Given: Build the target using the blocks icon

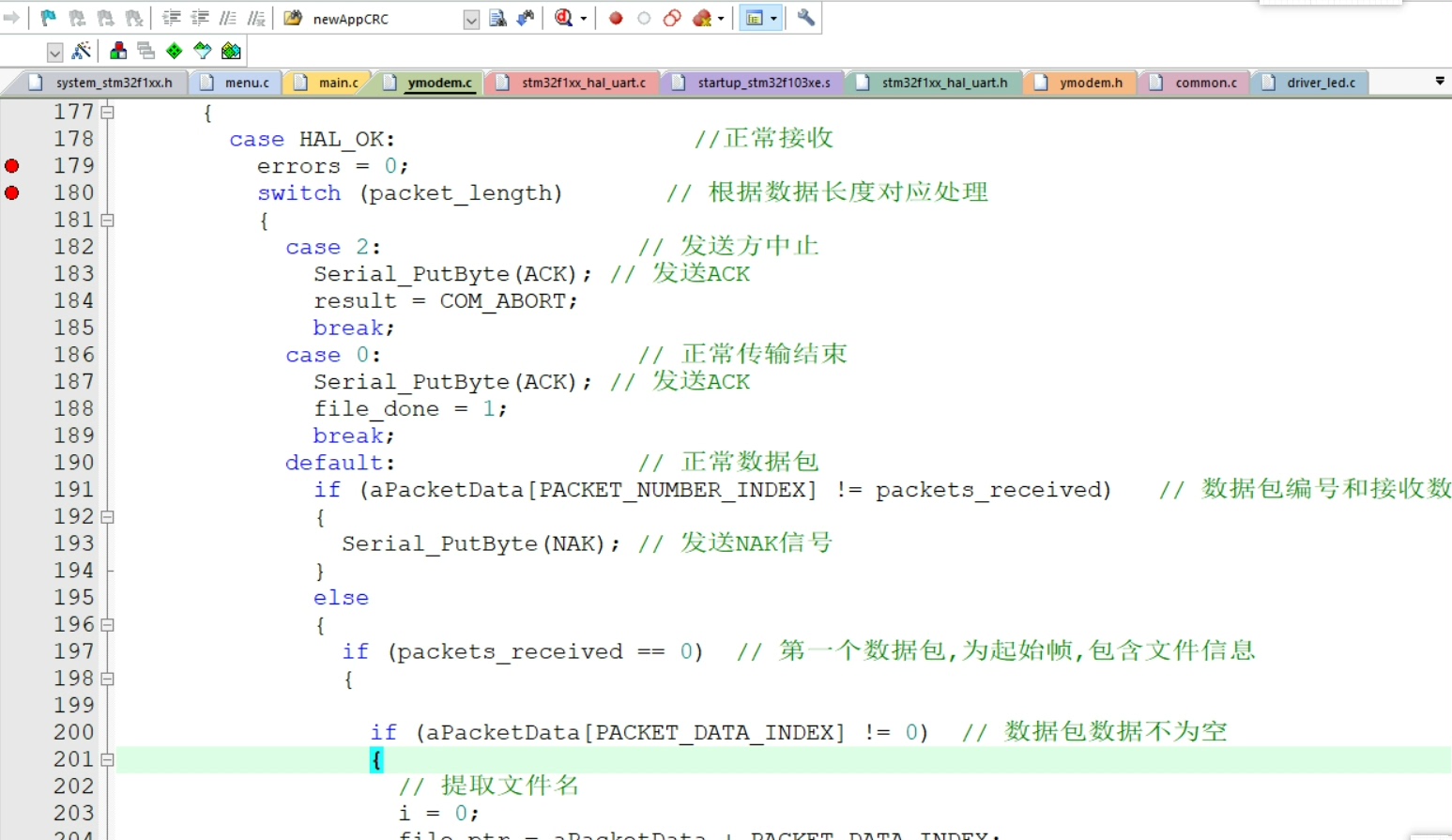Looking at the screenshot, I should tap(117, 52).
